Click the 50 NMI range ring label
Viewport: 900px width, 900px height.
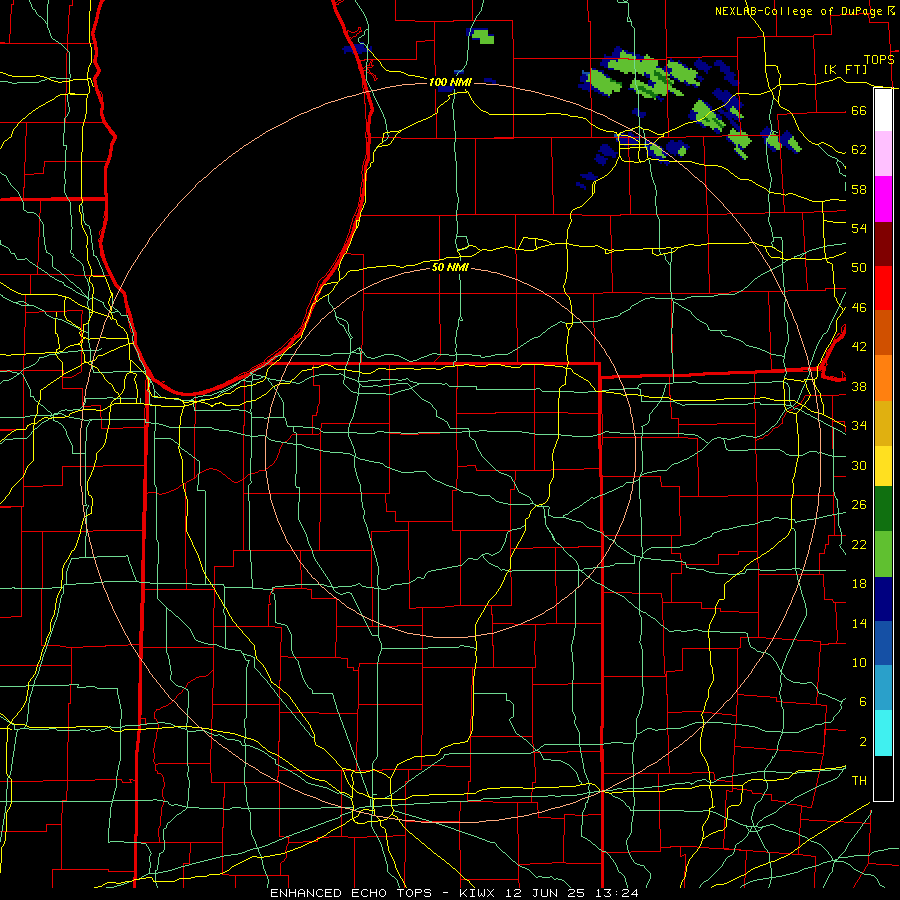point(450,267)
